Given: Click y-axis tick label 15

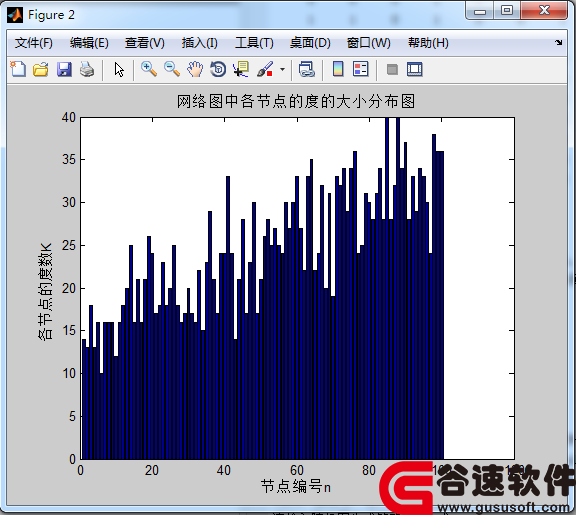Looking at the screenshot, I should (69, 331).
